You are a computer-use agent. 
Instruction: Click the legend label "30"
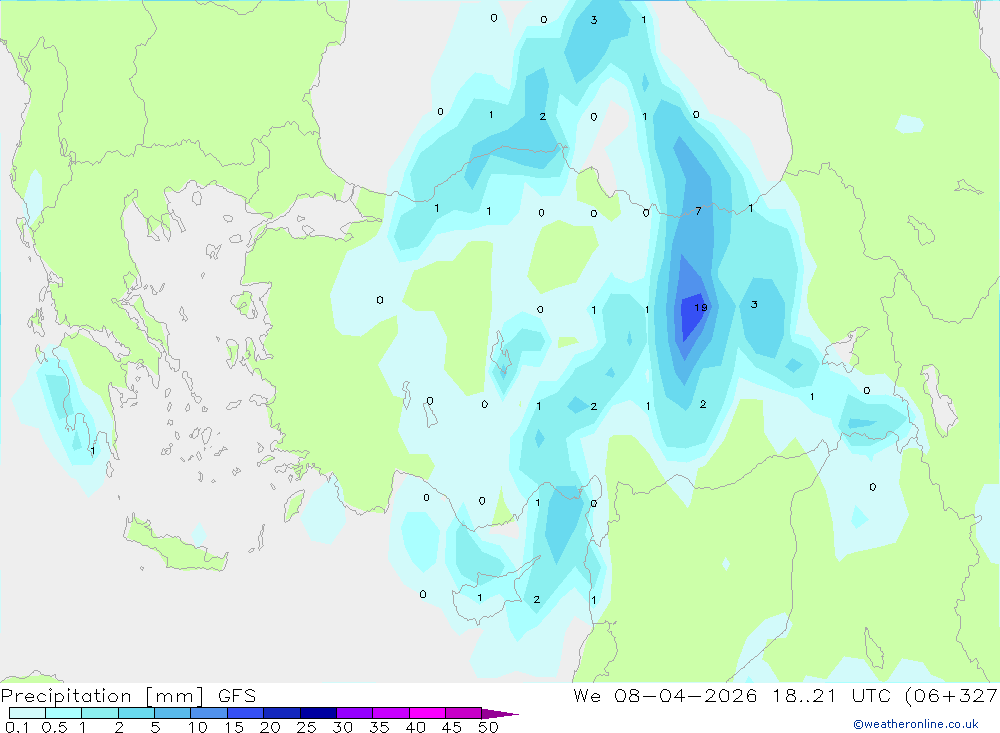pyautogui.click(x=342, y=727)
